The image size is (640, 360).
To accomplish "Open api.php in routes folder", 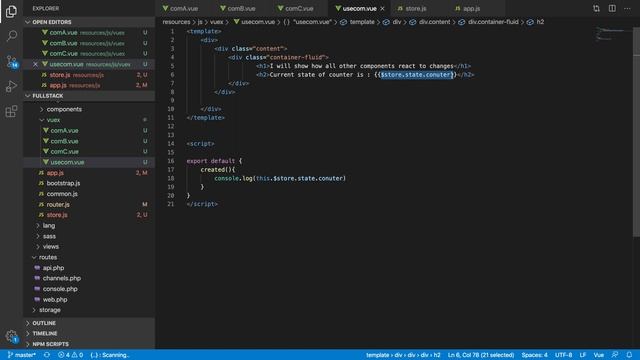I will coord(89,268).
